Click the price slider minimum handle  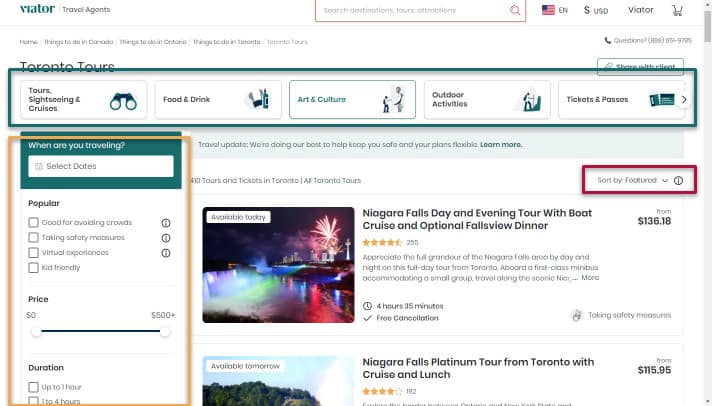point(36,332)
